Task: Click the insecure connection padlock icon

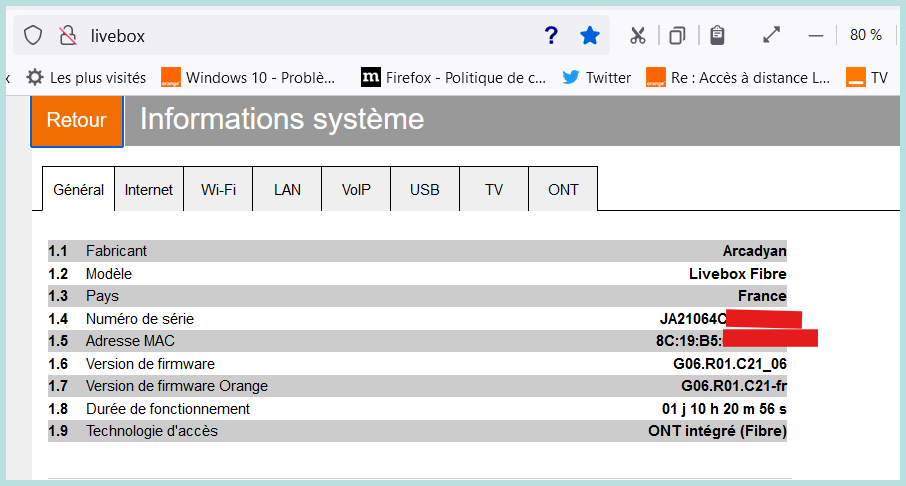Action: tap(67, 35)
